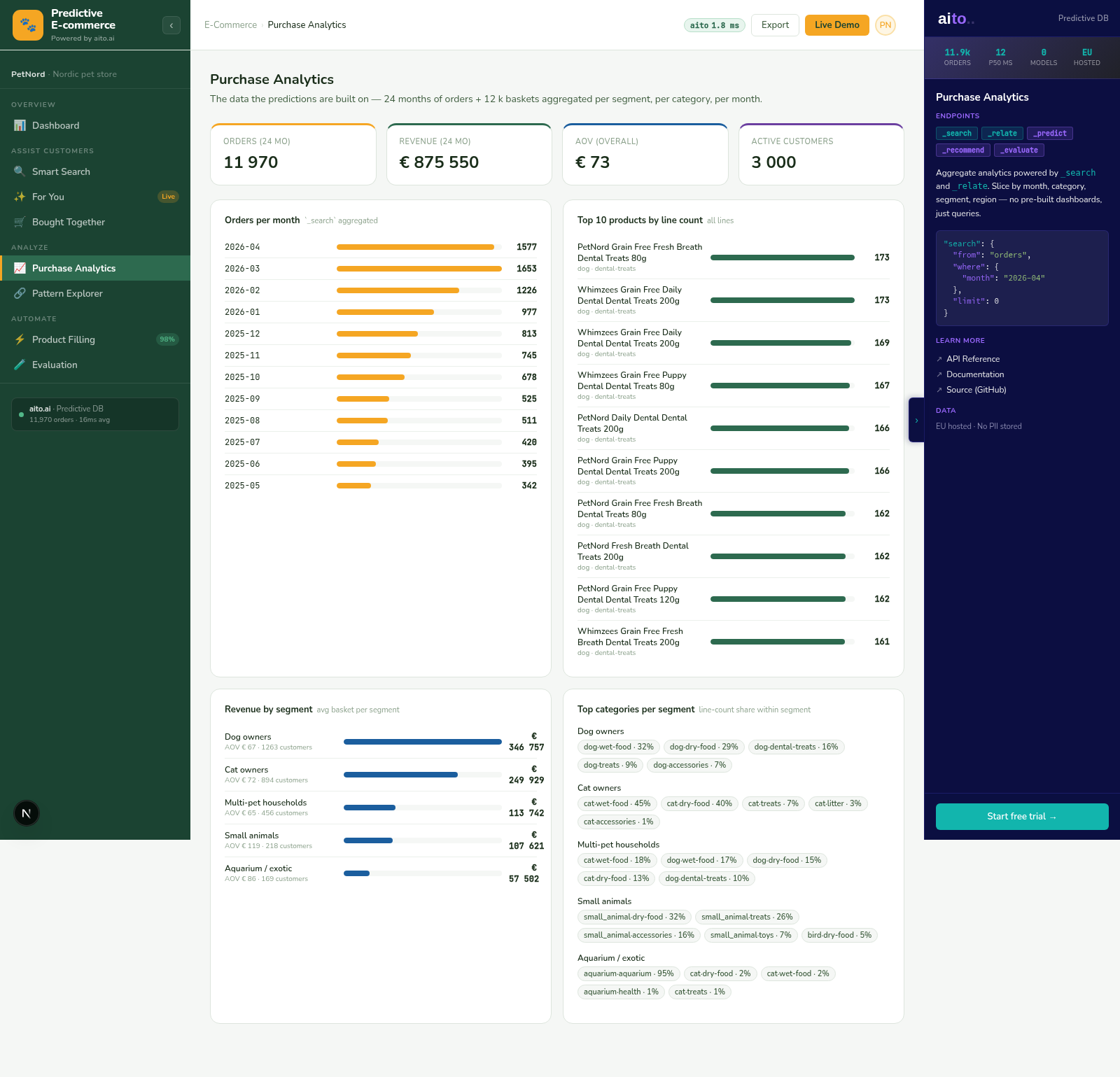Image resolution: width=1120 pixels, height=1077 pixels.
Task: Click the Export button
Action: click(x=775, y=25)
